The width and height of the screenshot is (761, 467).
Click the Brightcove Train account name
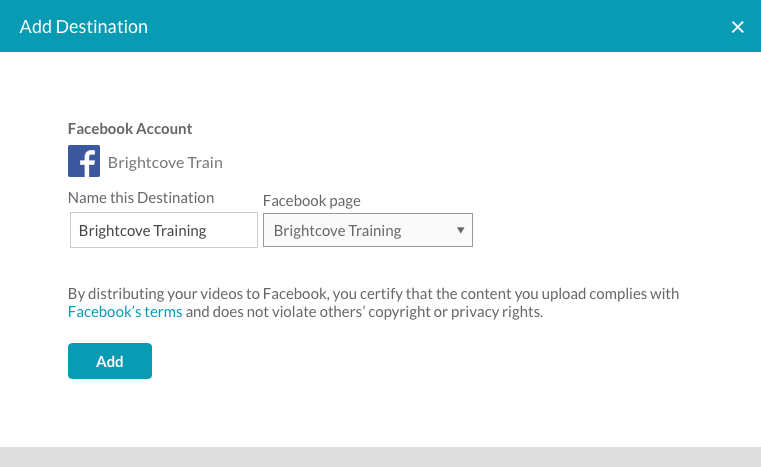165,162
